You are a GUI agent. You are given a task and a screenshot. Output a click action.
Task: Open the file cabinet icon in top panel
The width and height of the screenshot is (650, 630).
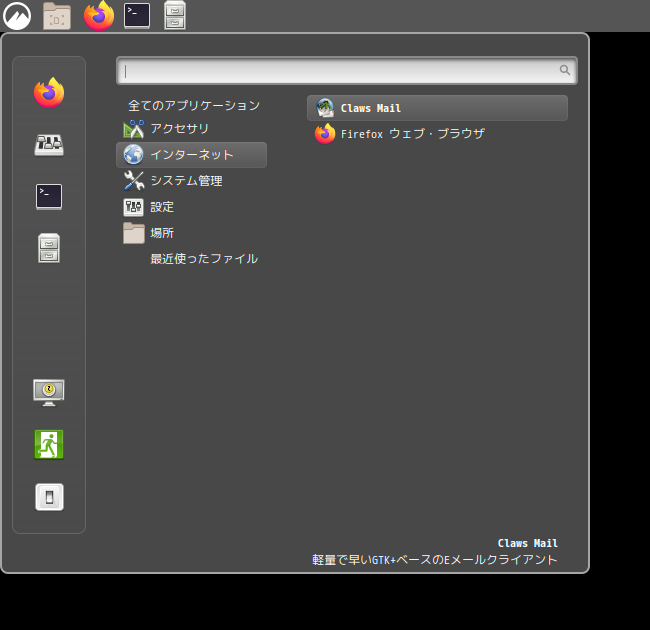click(175, 16)
